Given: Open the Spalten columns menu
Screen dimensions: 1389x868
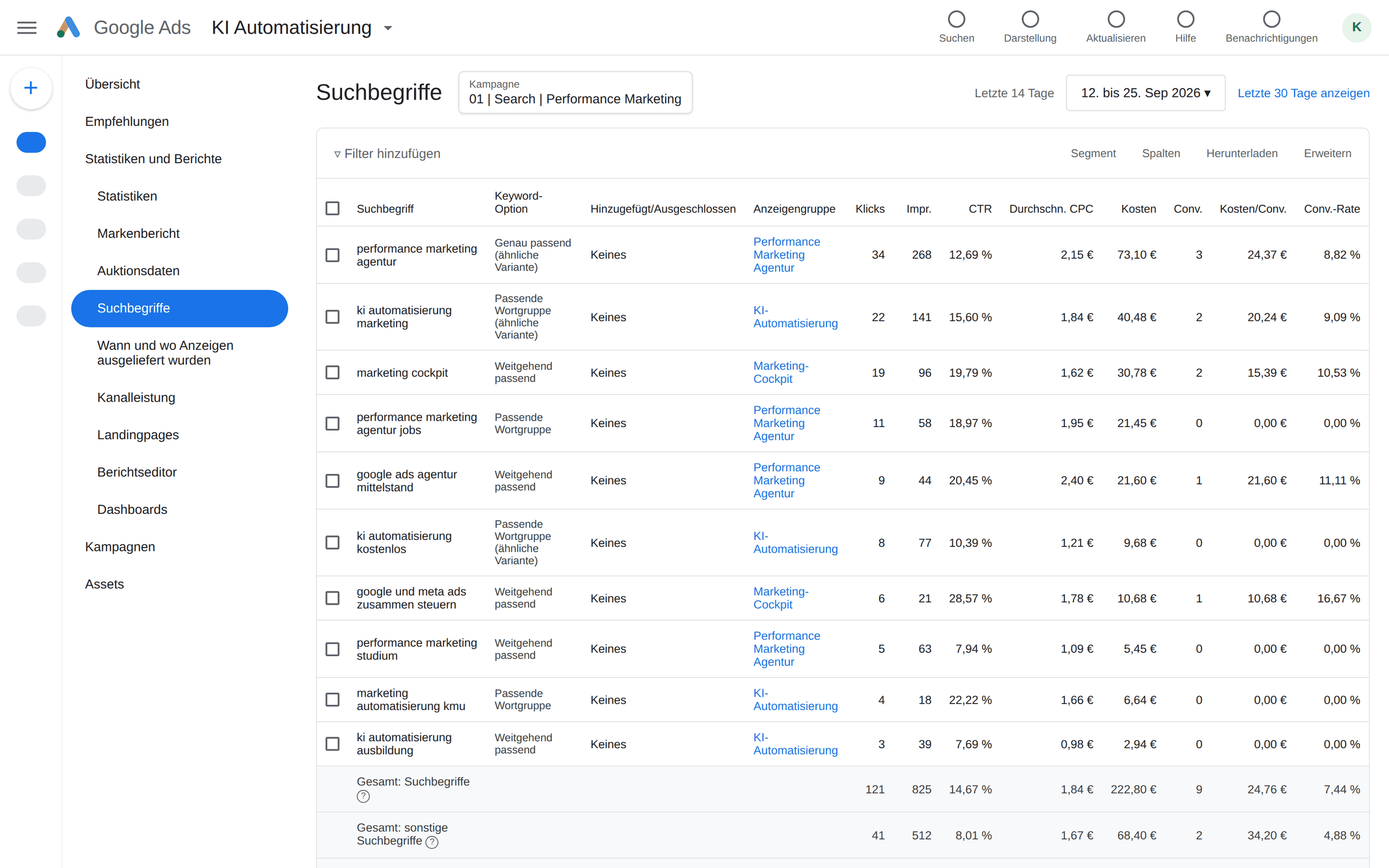Looking at the screenshot, I should (1160, 153).
